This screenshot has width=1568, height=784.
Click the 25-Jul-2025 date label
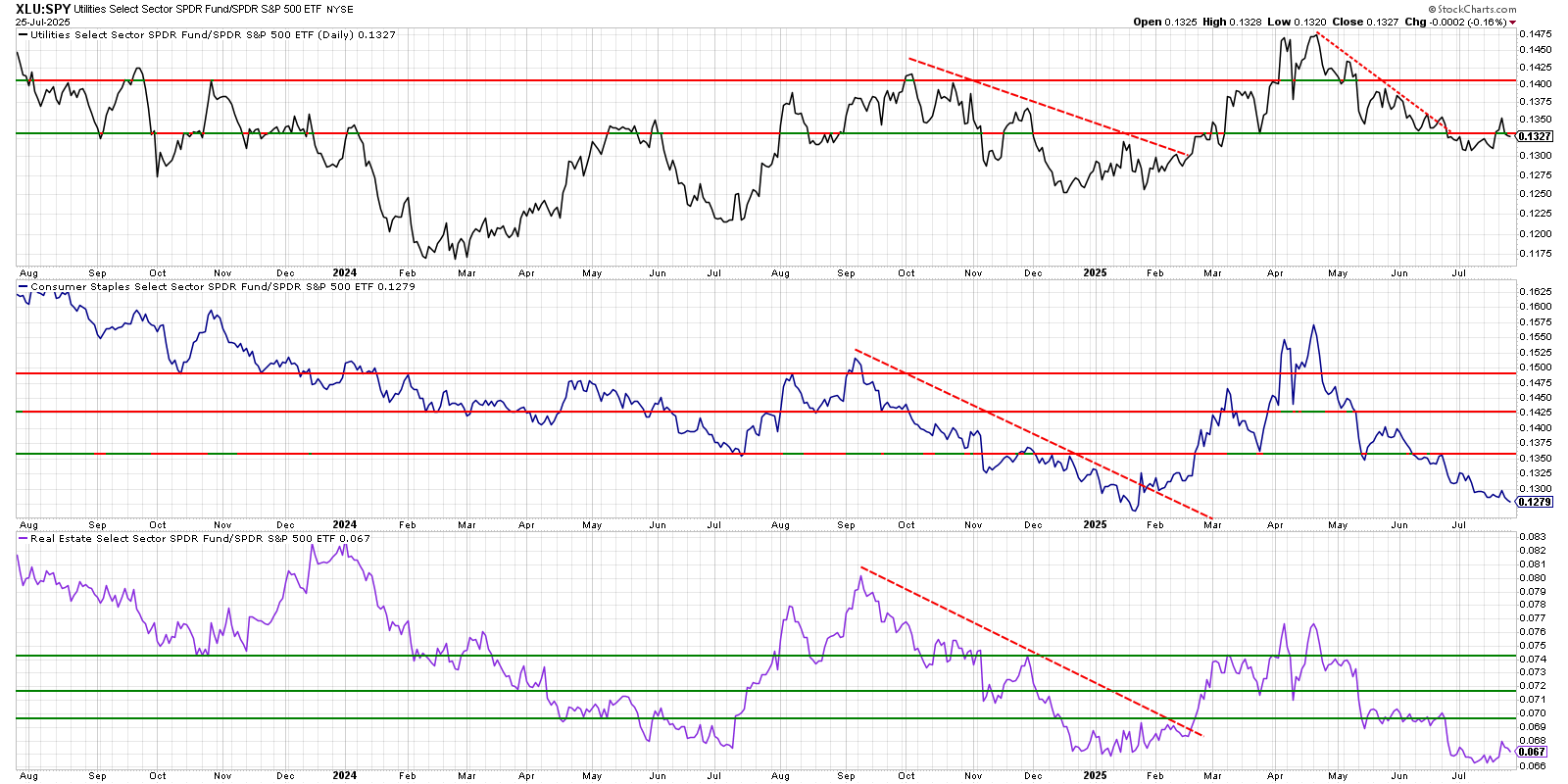click(42, 22)
